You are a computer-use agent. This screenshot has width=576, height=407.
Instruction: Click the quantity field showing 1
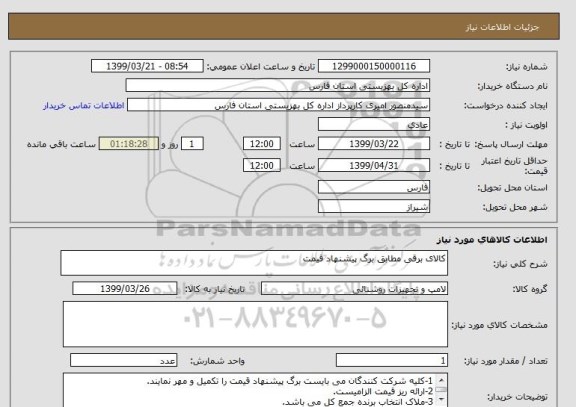click(x=392, y=360)
